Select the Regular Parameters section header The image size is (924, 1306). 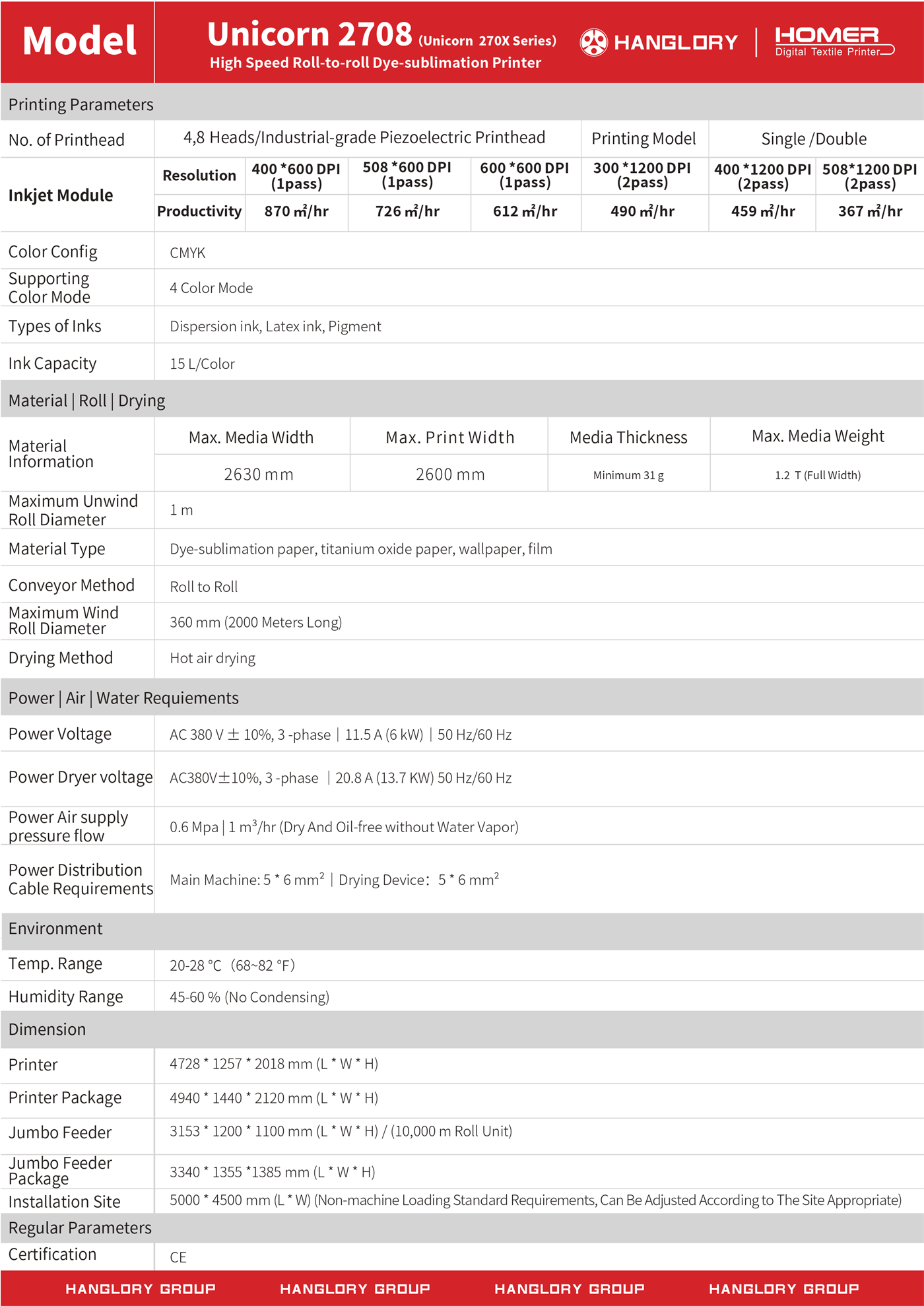pyautogui.click(x=80, y=1228)
